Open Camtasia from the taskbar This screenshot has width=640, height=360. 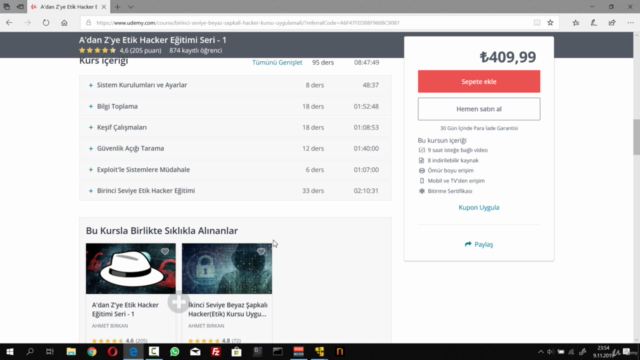tap(154, 351)
